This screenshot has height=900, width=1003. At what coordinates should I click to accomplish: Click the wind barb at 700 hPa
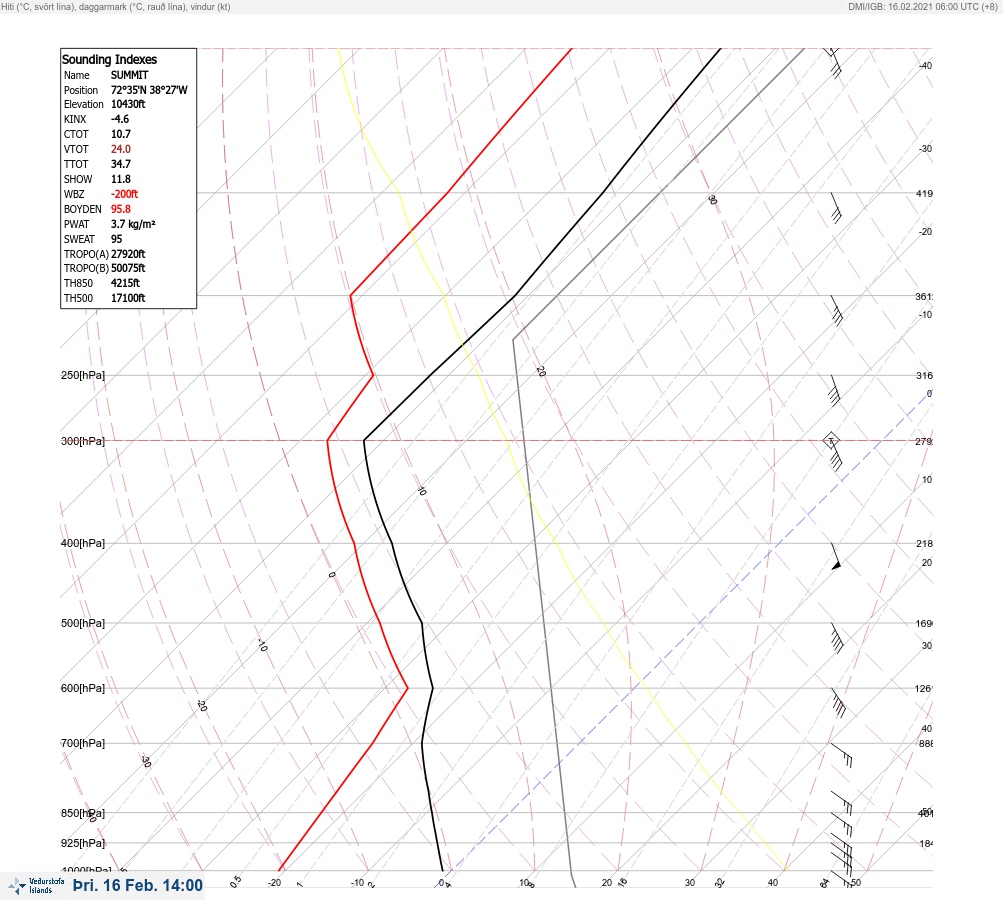point(841,755)
